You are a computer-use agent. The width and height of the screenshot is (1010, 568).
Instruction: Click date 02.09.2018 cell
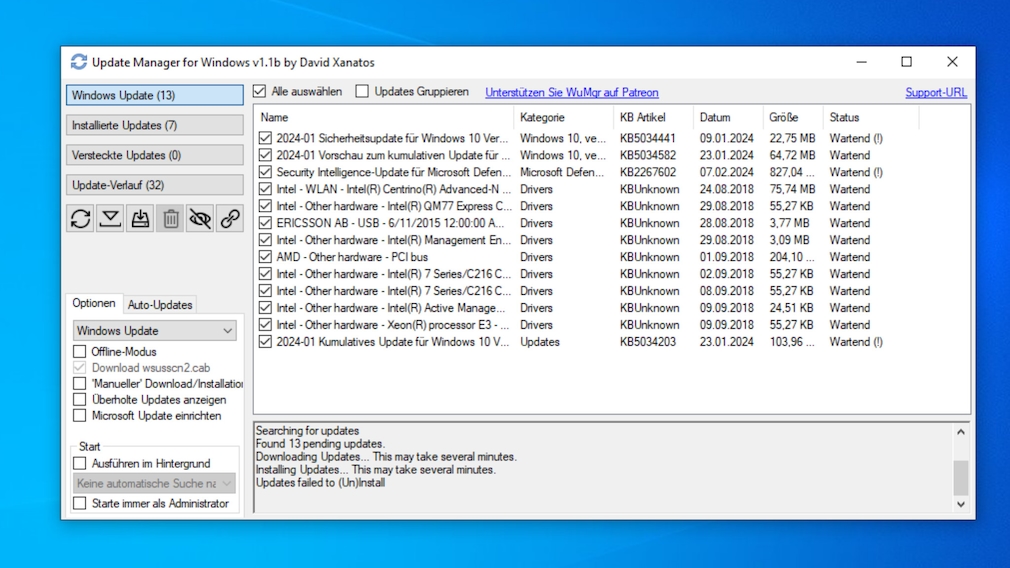pos(727,274)
